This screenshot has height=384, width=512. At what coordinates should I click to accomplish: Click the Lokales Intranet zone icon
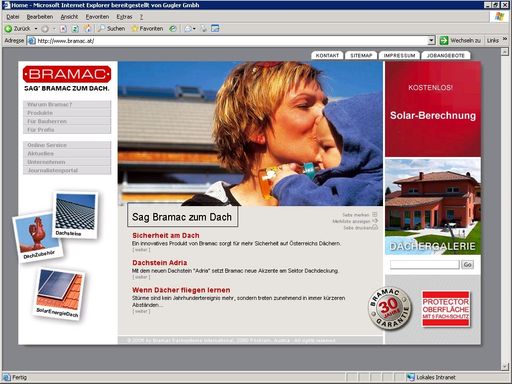point(410,377)
